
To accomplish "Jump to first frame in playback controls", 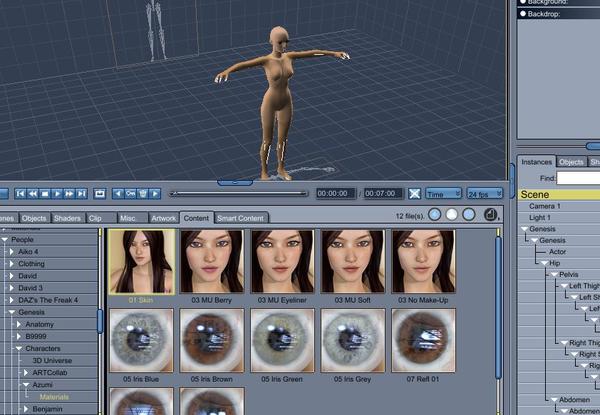I will coord(20,194).
